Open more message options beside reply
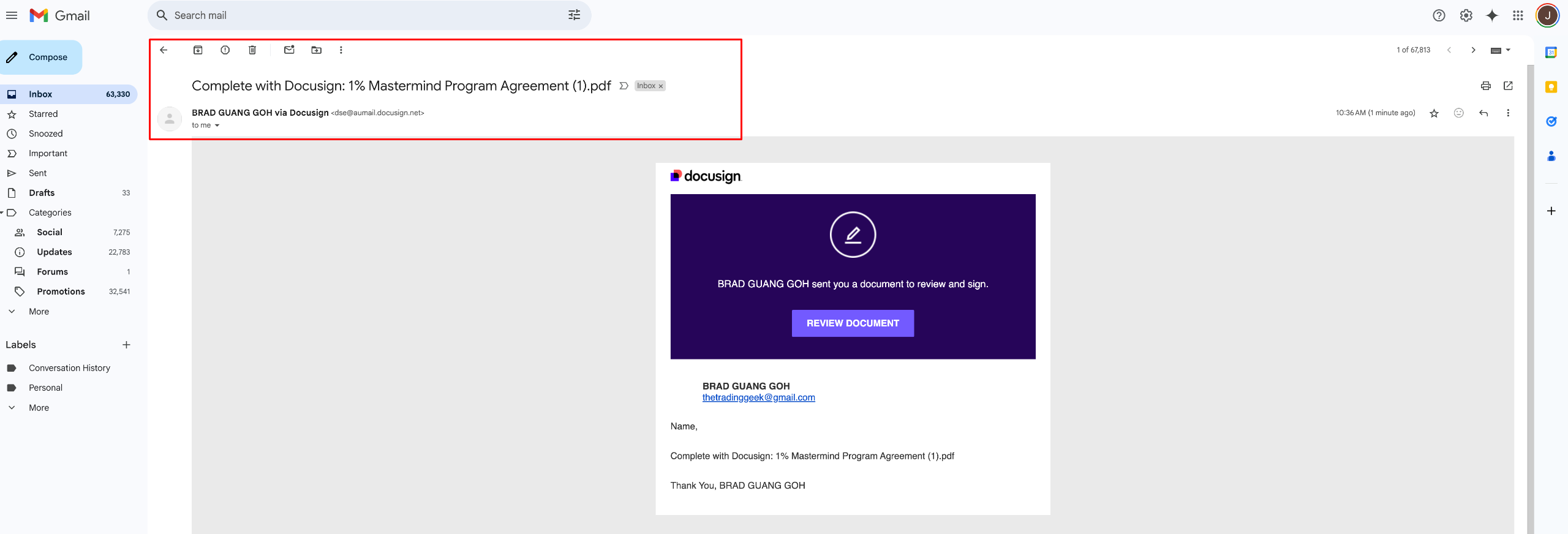 1508,113
